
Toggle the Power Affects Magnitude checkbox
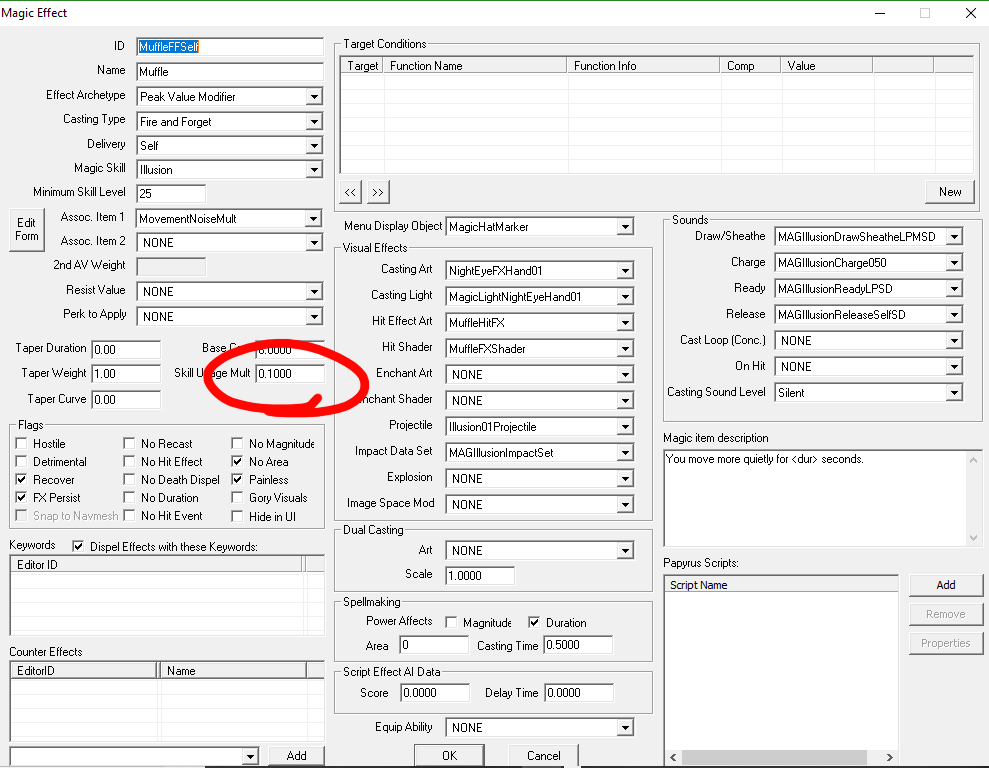[x=451, y=622]
